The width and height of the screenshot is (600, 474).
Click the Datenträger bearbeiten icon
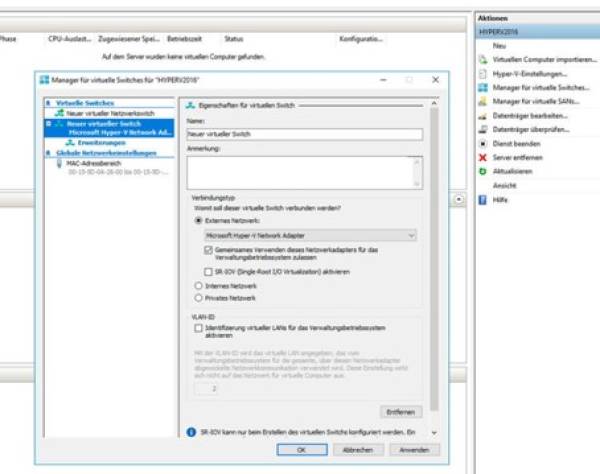[483, 115]
